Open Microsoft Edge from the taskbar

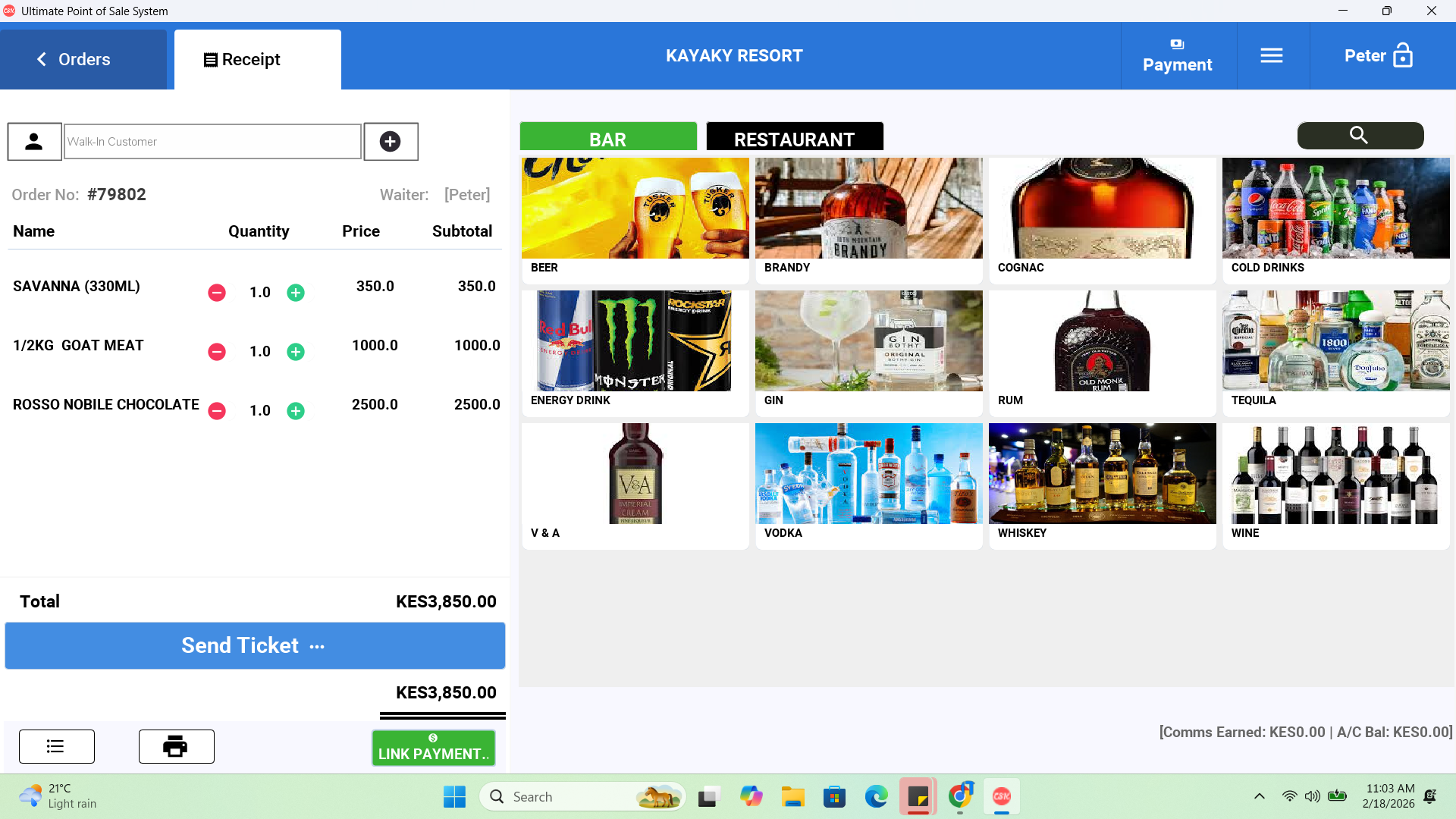coord(876,796)
